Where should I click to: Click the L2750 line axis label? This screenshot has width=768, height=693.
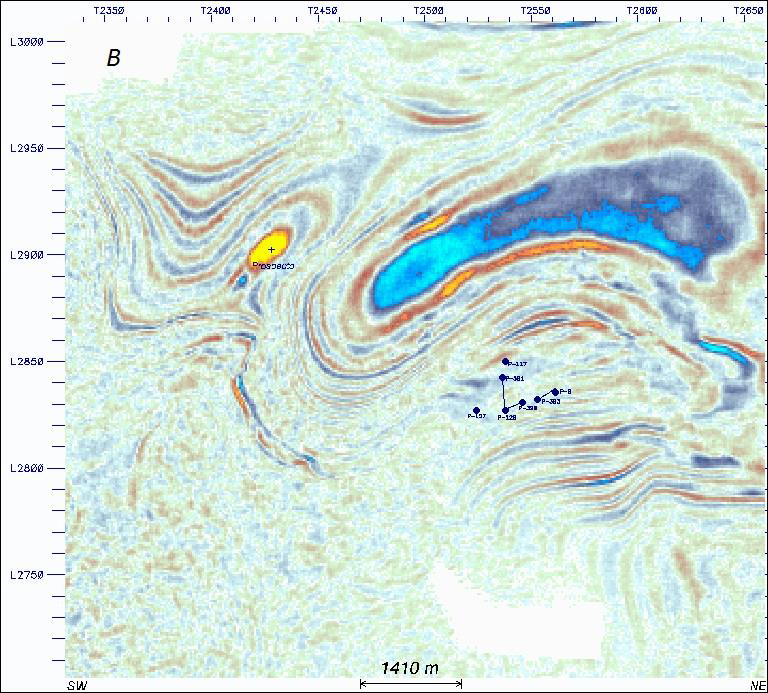pos(27,574)
